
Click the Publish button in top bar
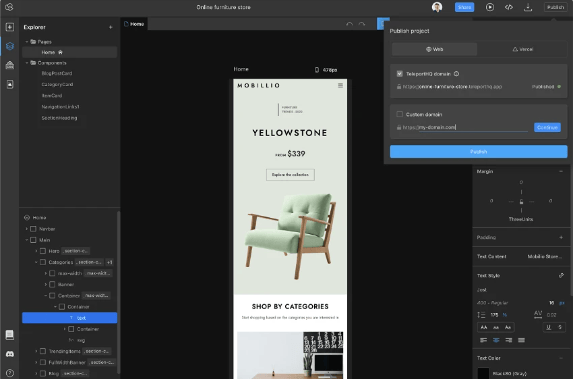[x=555, y=7]
